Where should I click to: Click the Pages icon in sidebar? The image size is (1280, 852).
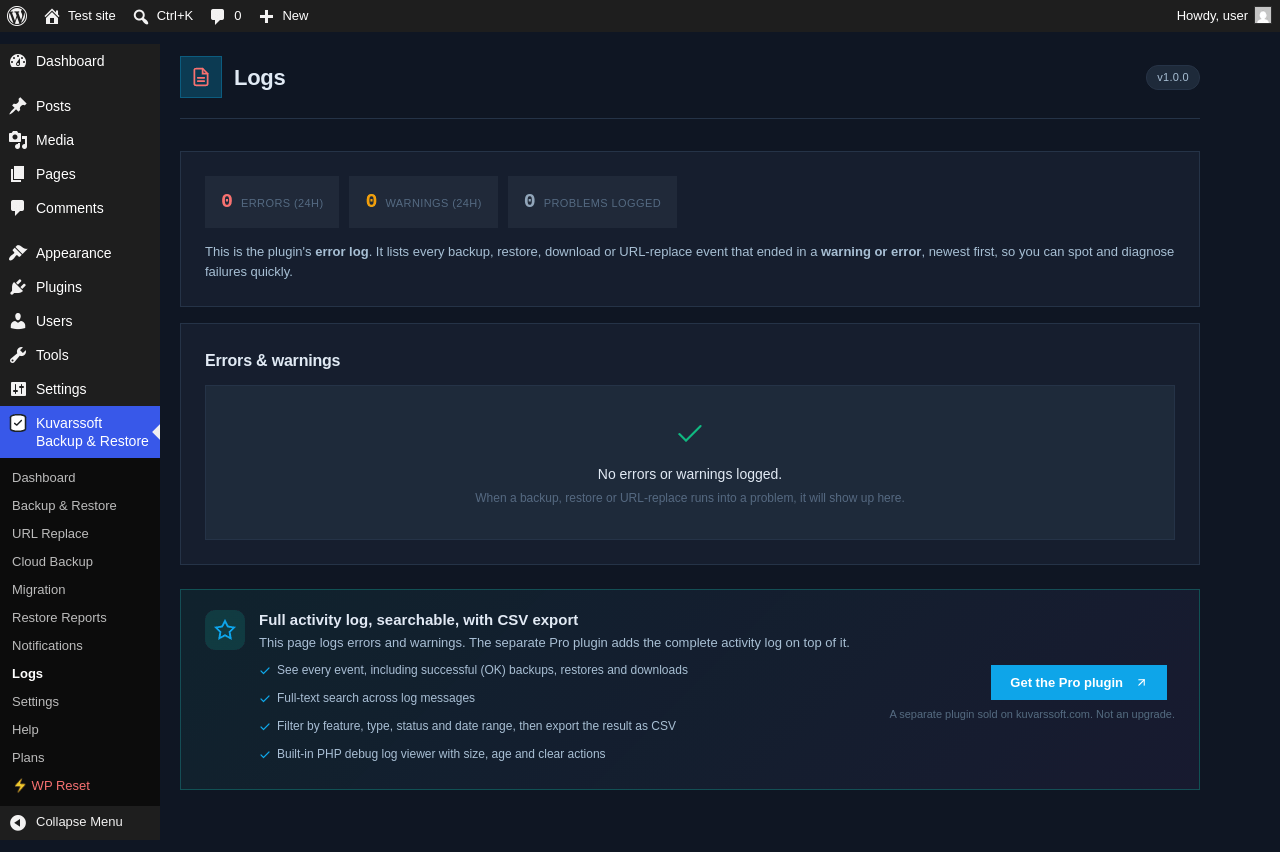tap(18, 174)
